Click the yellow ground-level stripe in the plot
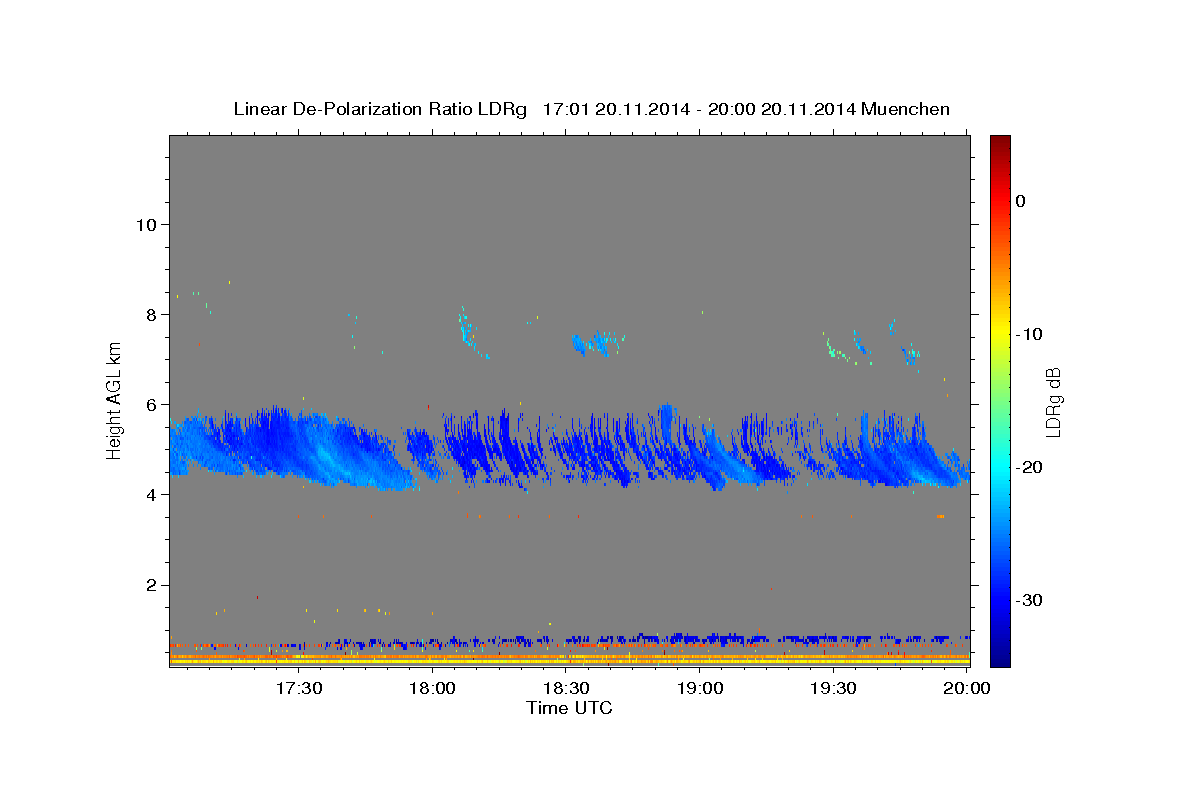Viewport: 1200px width, 800px height. 569,661
